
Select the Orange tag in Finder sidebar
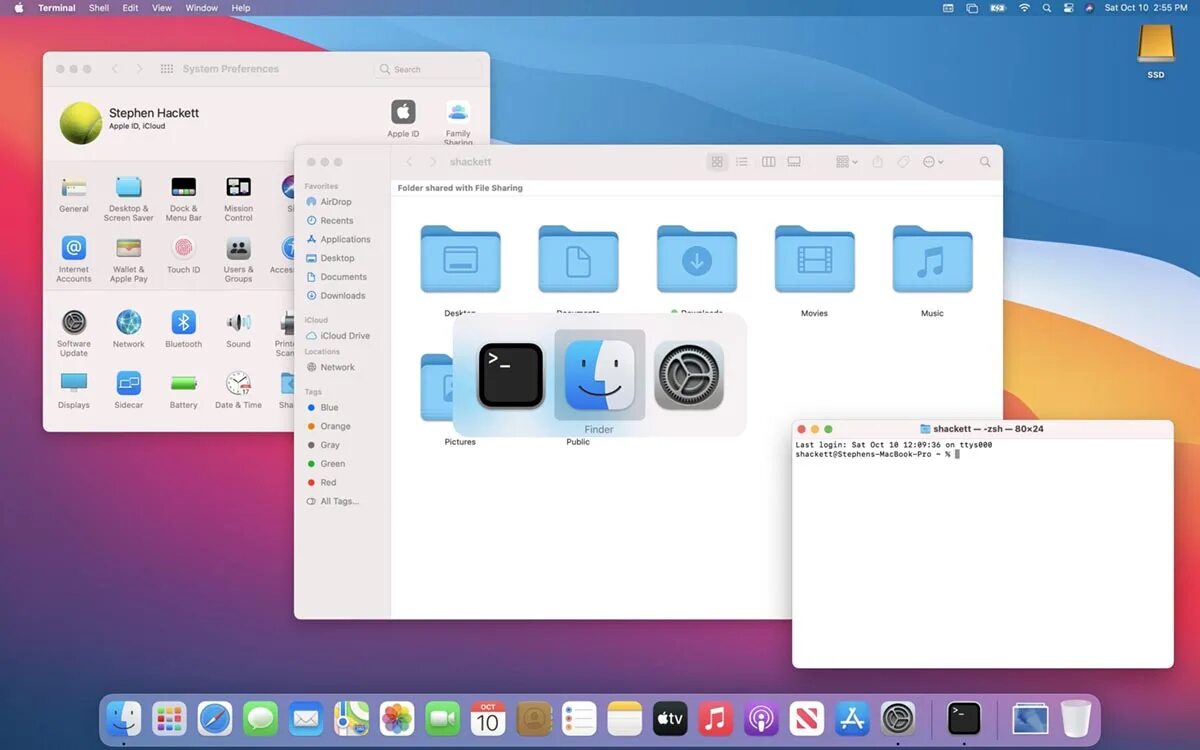[328, 427]
